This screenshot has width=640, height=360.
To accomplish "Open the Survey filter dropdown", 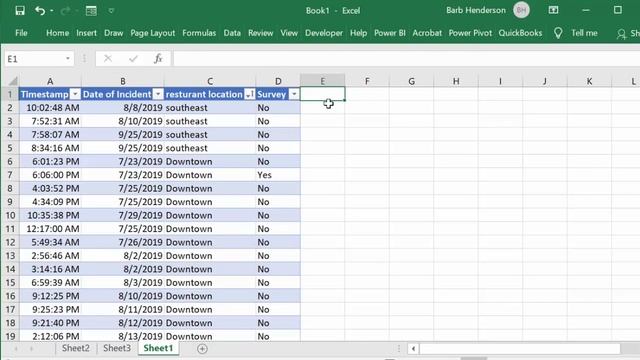I will click(294, 94).
